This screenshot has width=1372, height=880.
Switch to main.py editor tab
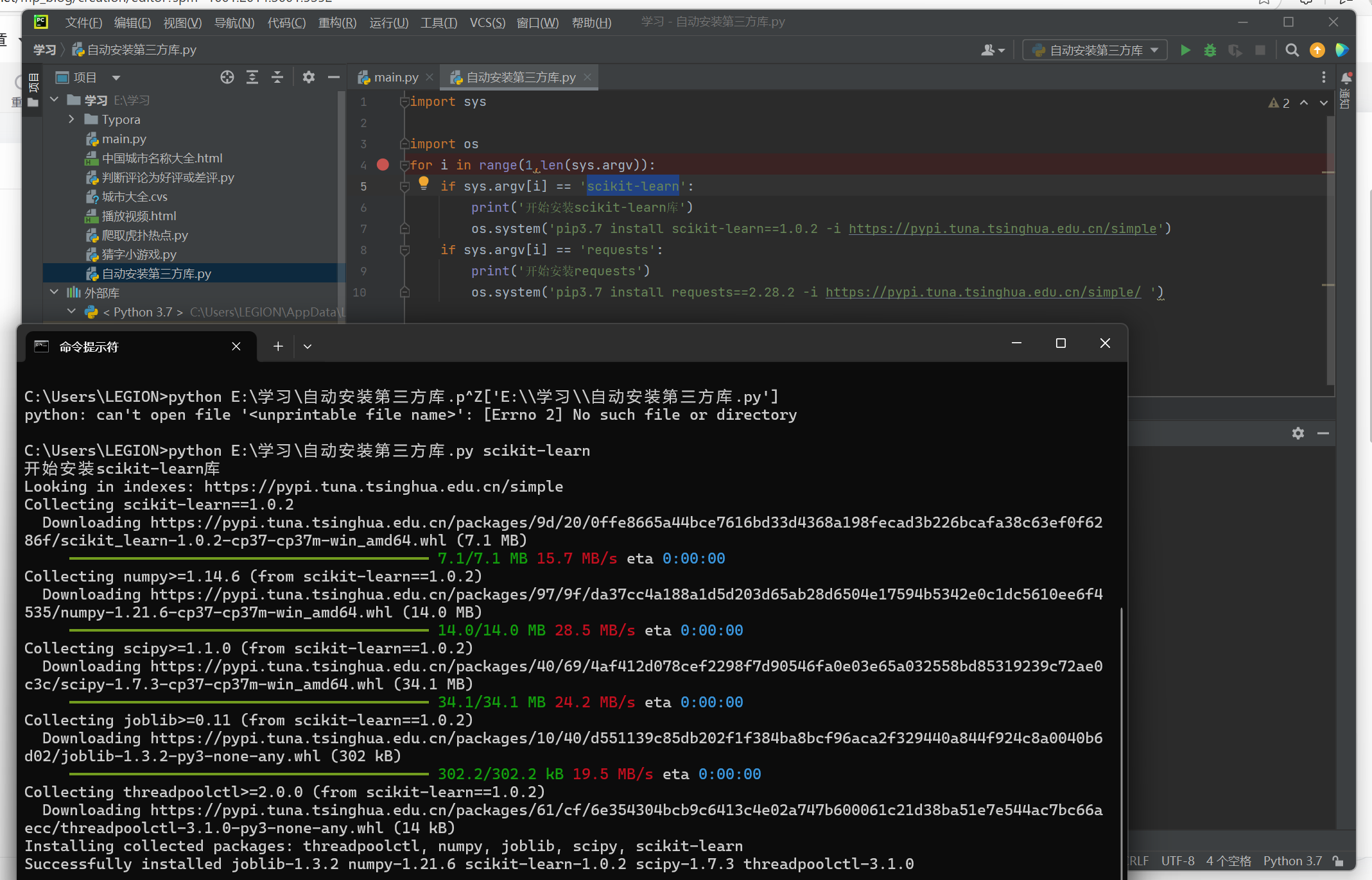point(395,78)
